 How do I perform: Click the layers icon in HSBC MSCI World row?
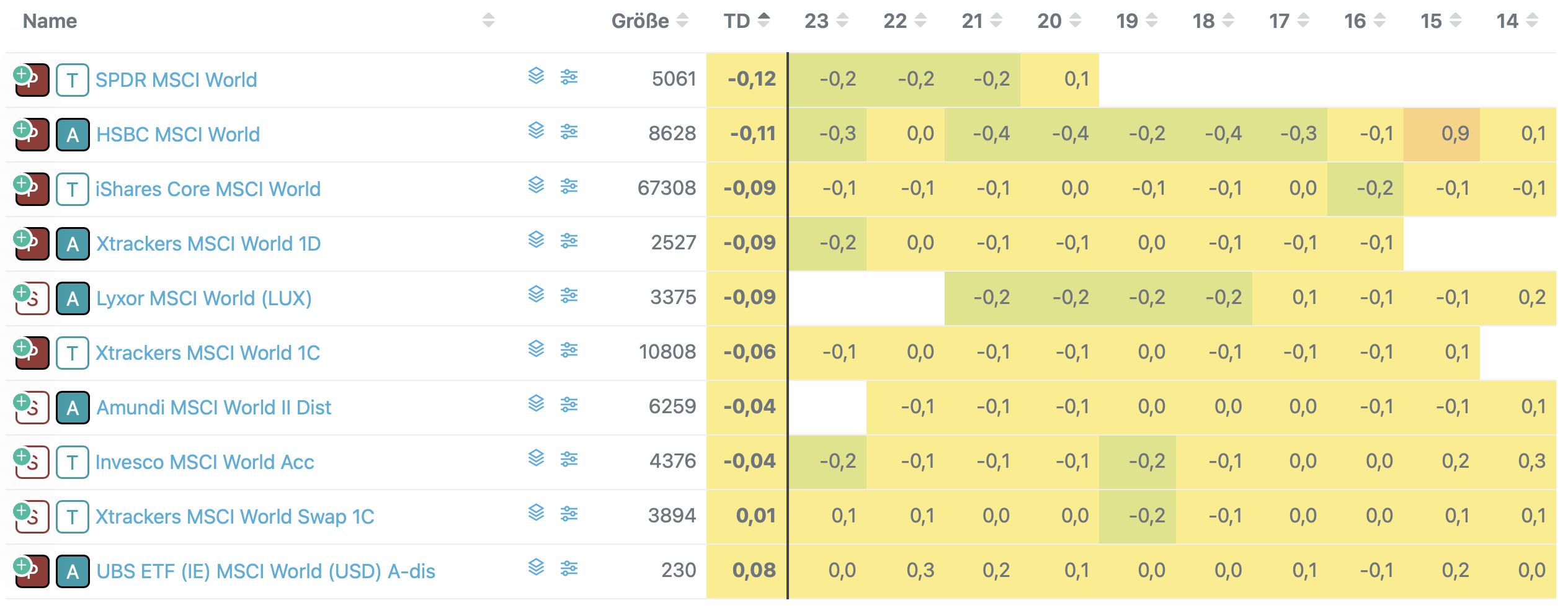(536, 131)
